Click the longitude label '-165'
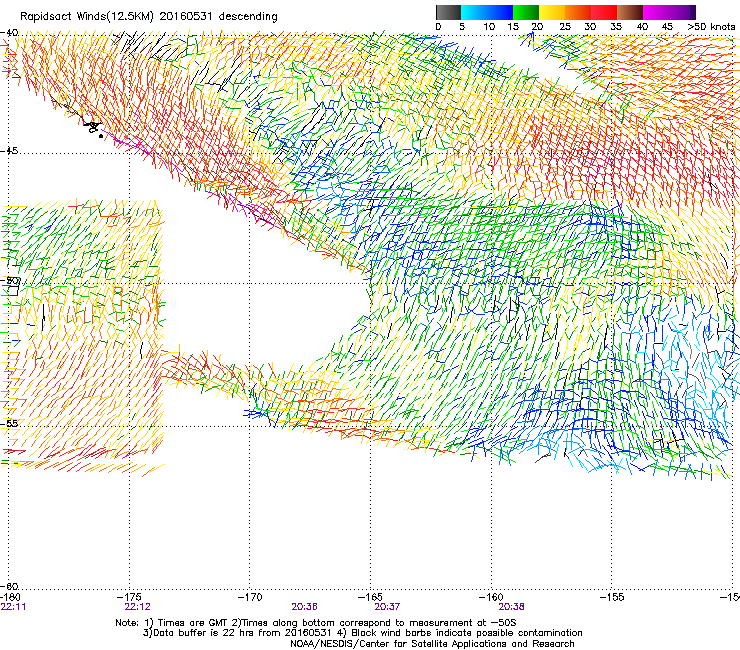This screenshot has height=650, width=740. click(x=370, y=597)
